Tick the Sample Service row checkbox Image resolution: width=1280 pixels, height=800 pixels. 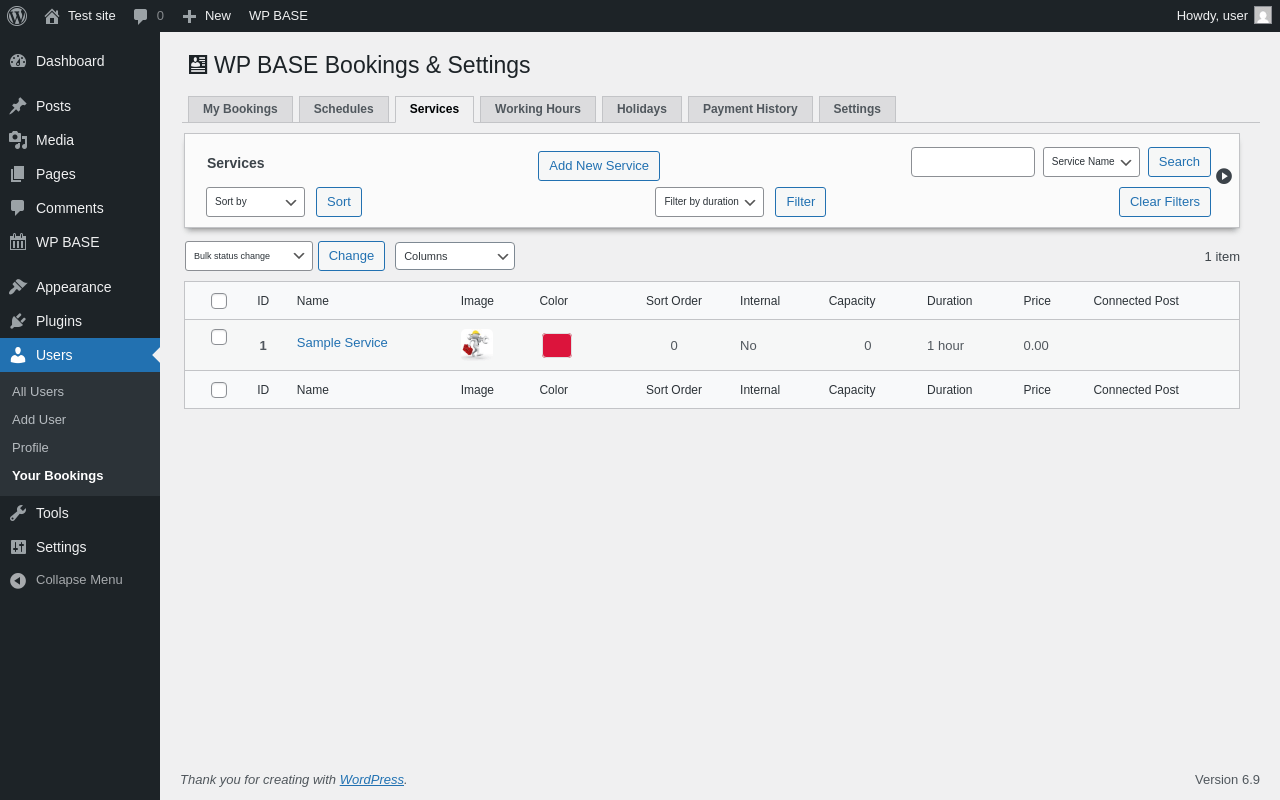click(x=219, y=337)
